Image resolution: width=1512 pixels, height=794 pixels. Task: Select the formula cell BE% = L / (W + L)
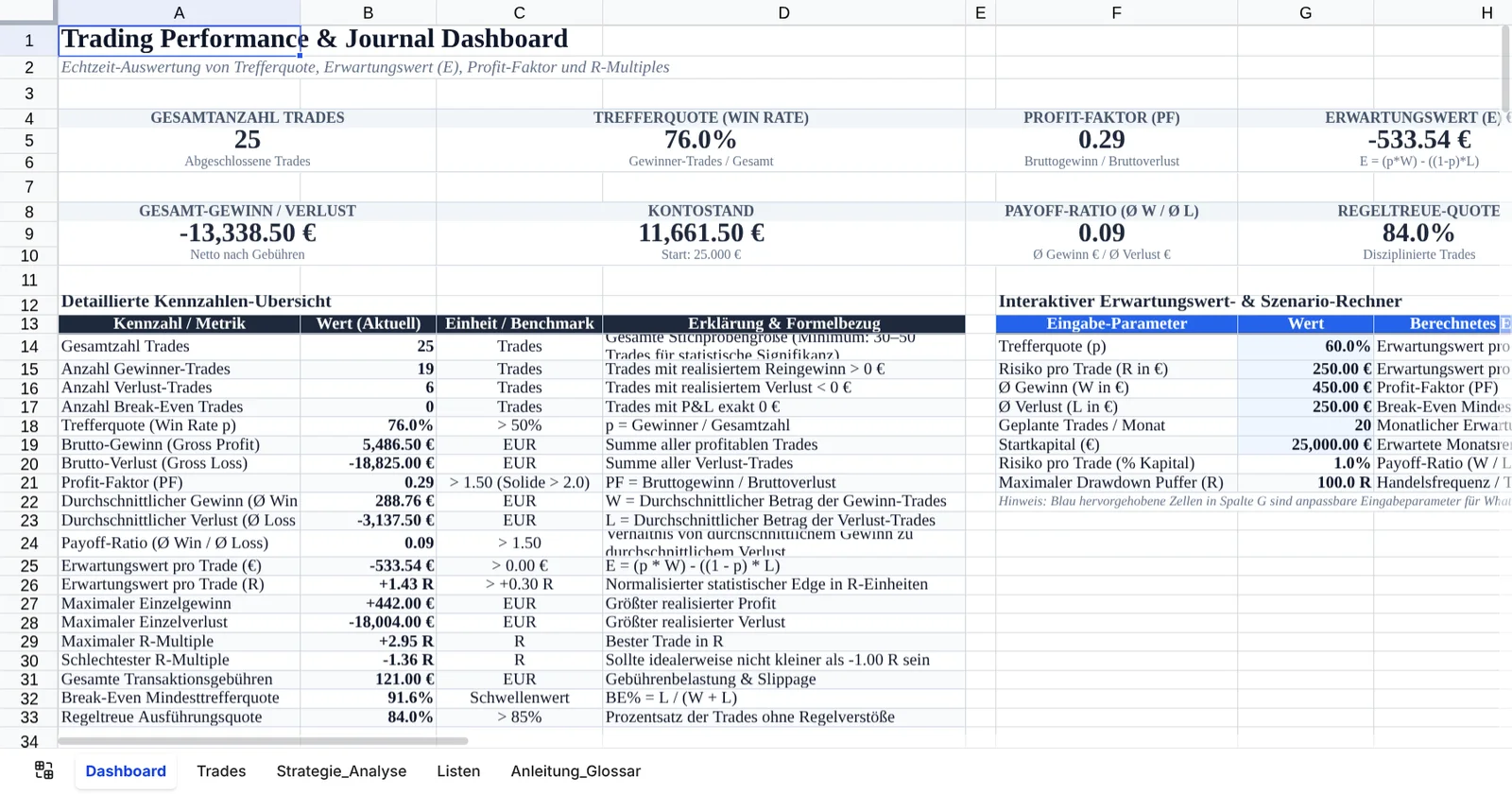point(783,698)
